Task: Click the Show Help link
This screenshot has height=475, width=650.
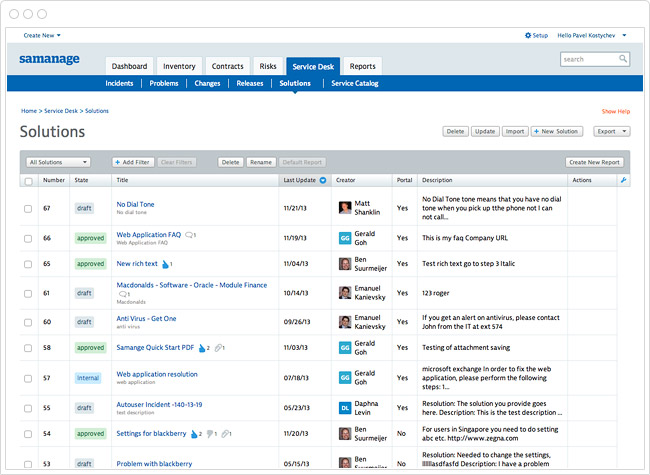Action: click(615, 111)
